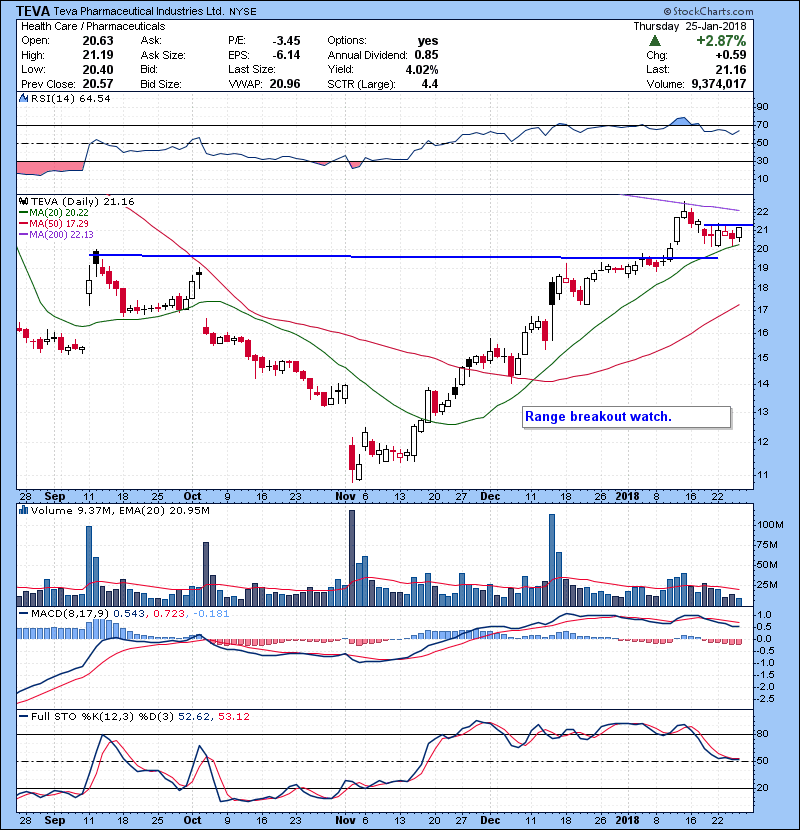Click the MACD histogram value -0.181
The image size is (800, 830).
211,614
